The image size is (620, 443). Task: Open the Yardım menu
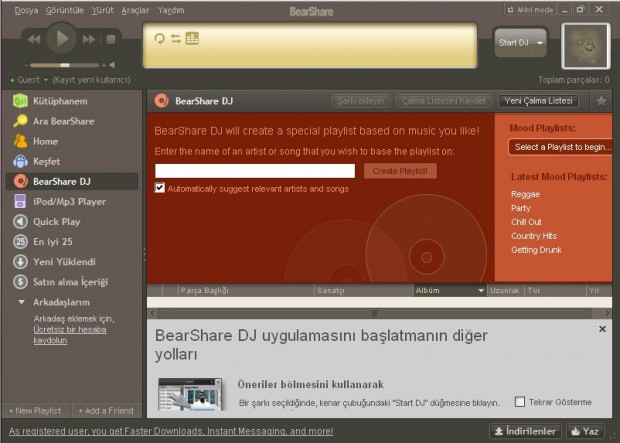tap(171, 10)
